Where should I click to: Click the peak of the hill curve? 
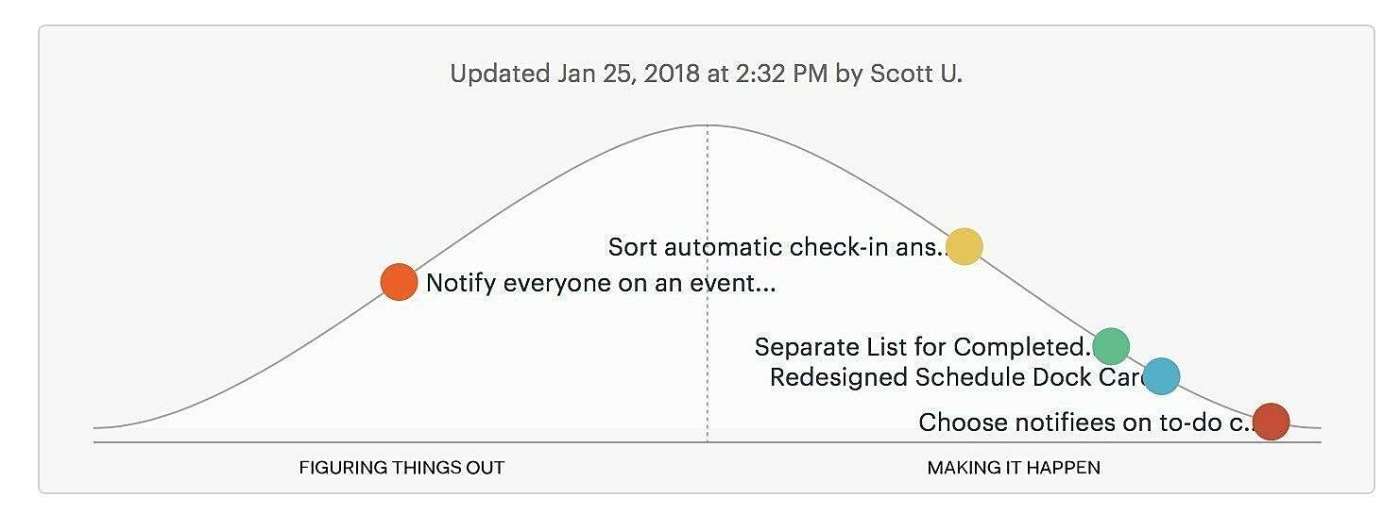(707, 126)
